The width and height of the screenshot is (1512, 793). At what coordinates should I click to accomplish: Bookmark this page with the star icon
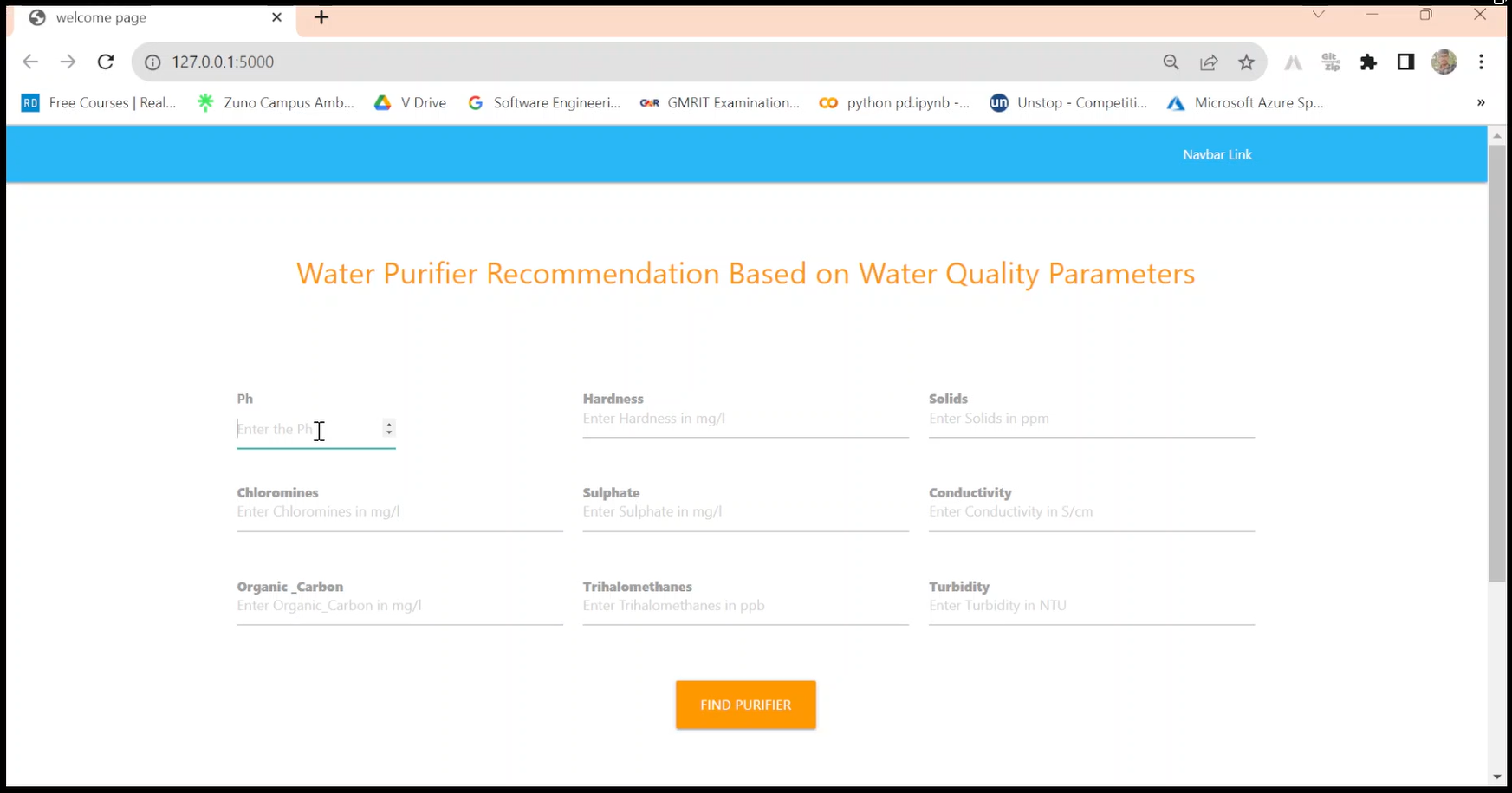click(1246, 62)
